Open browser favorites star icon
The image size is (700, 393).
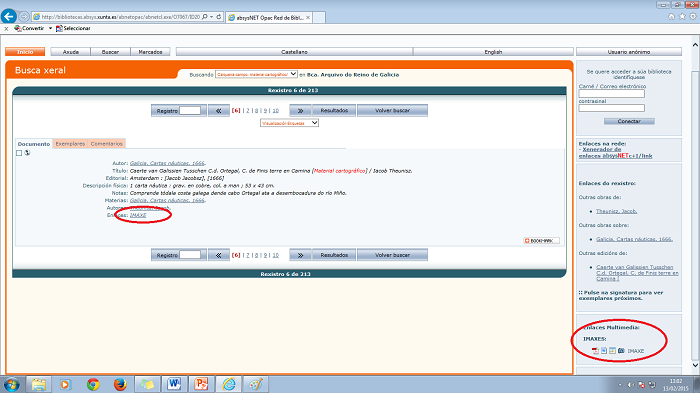click(682, 17)
